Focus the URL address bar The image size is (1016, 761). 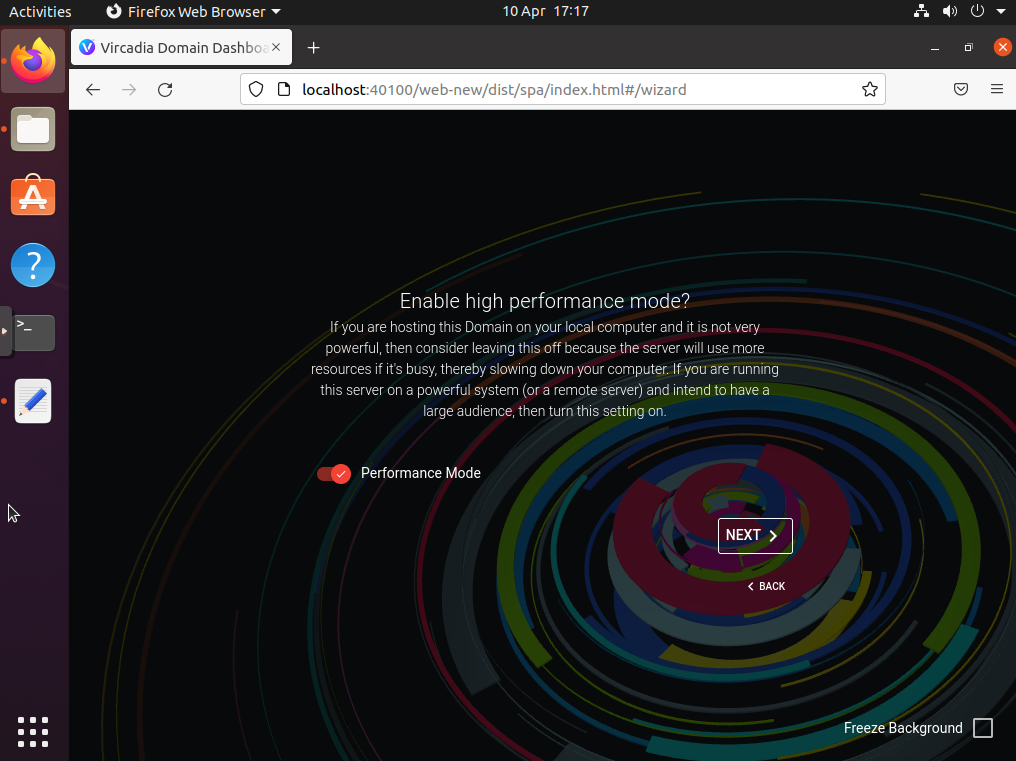point(562,89)
